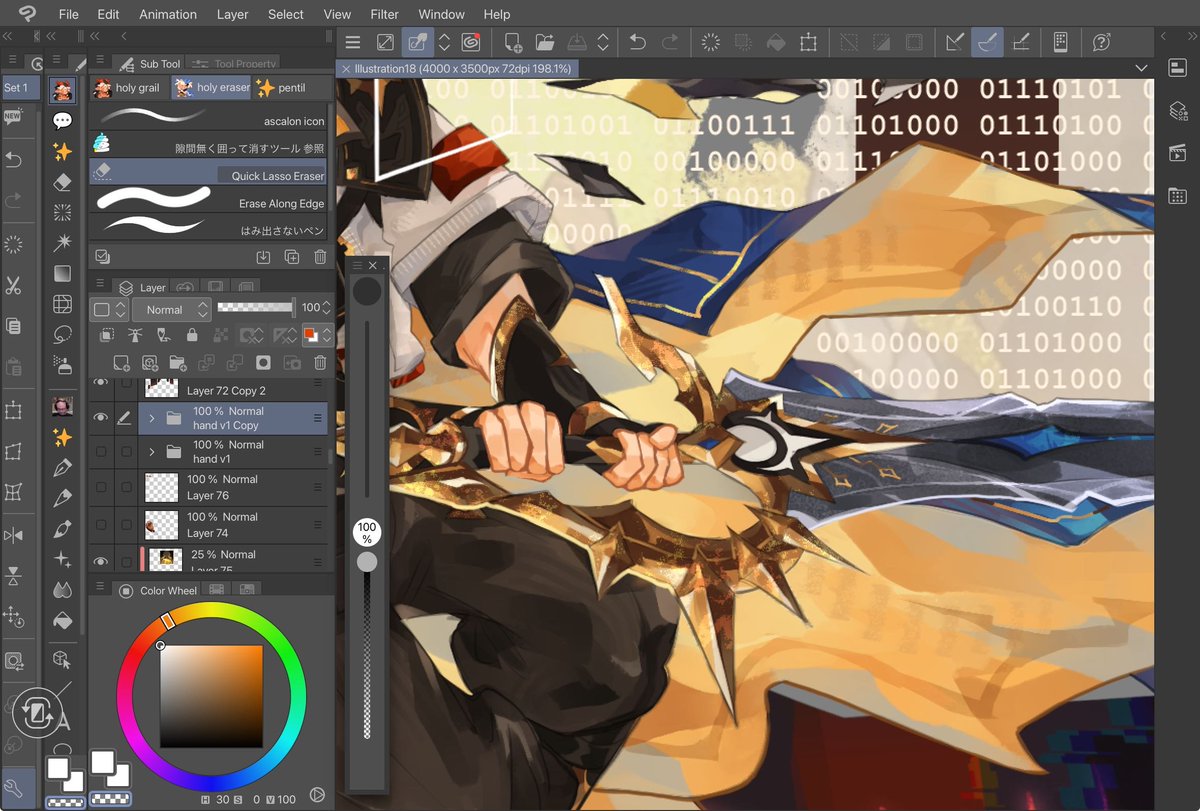Open the File menu

pos(68,14)
